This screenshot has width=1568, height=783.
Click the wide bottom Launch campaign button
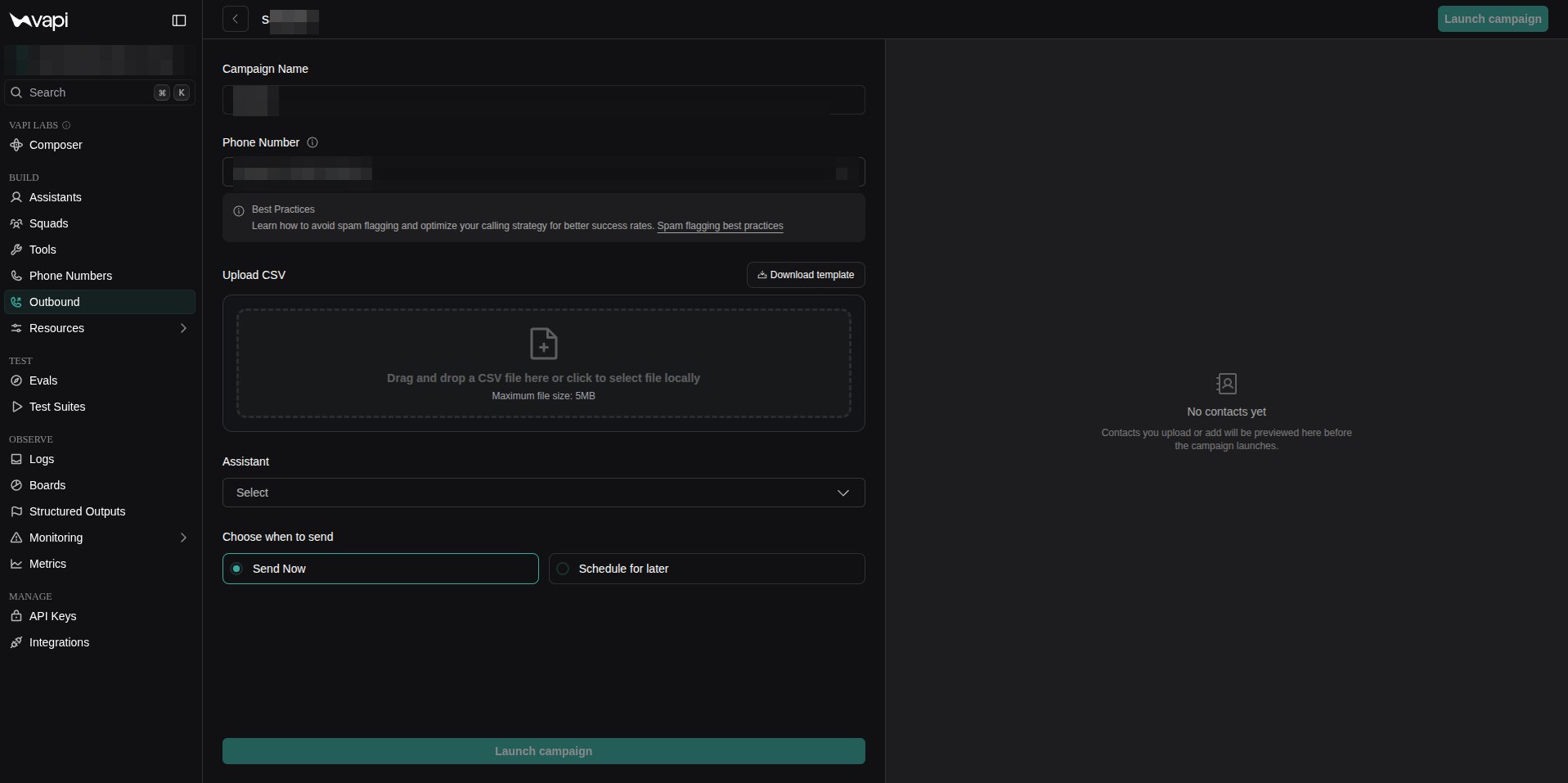(544, 751)
